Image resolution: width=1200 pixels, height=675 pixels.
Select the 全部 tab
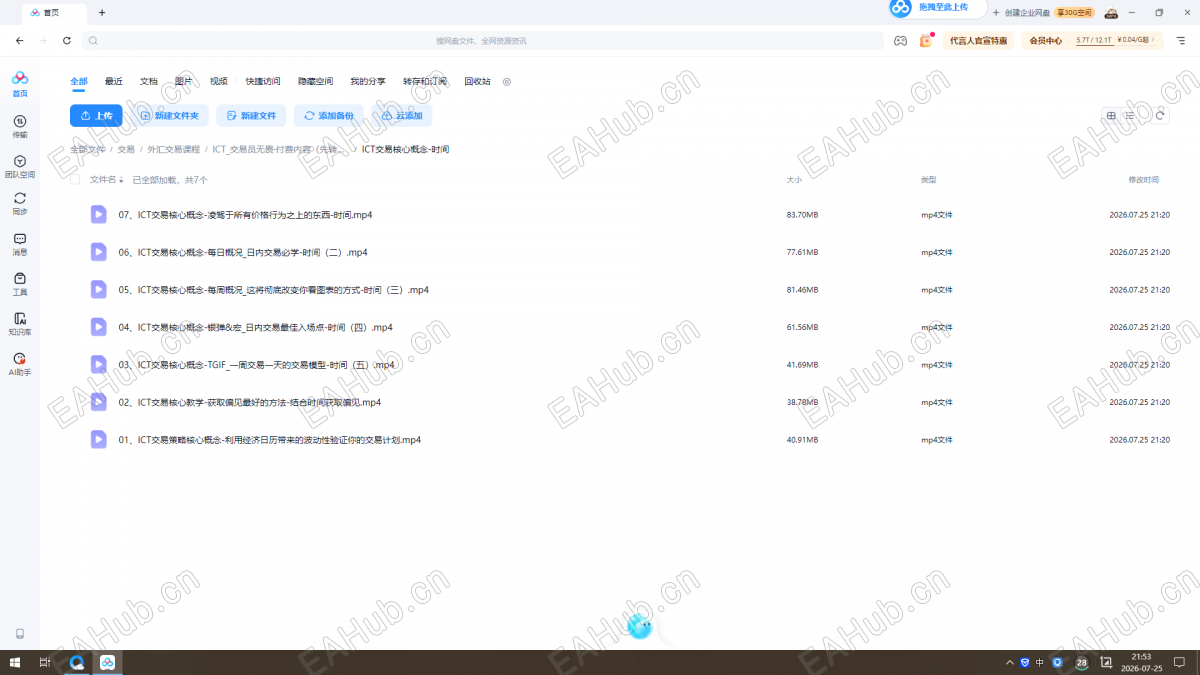(x=79, y=81)
